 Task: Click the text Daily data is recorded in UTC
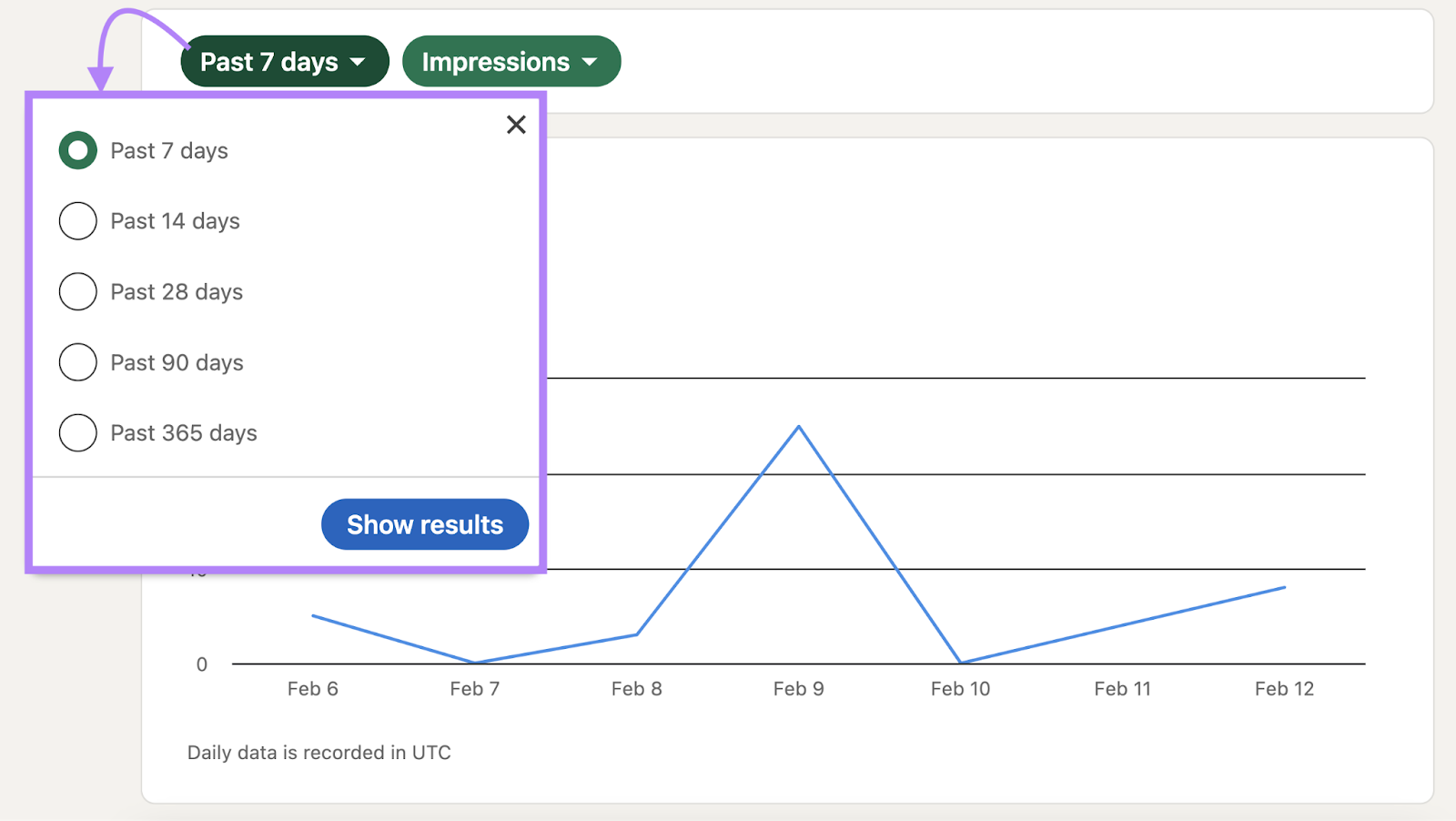tap(318, 753)
